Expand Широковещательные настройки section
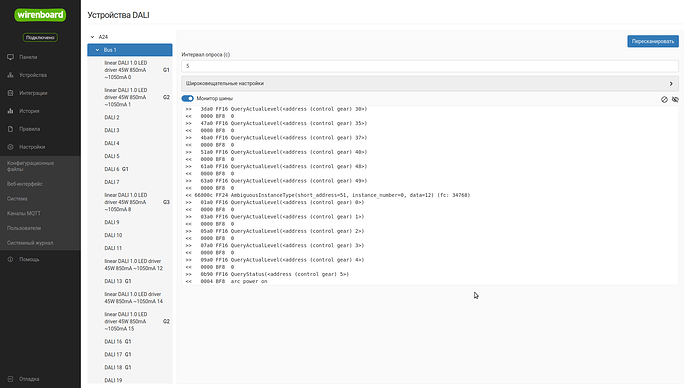690x388 pixels. [430, 84]
